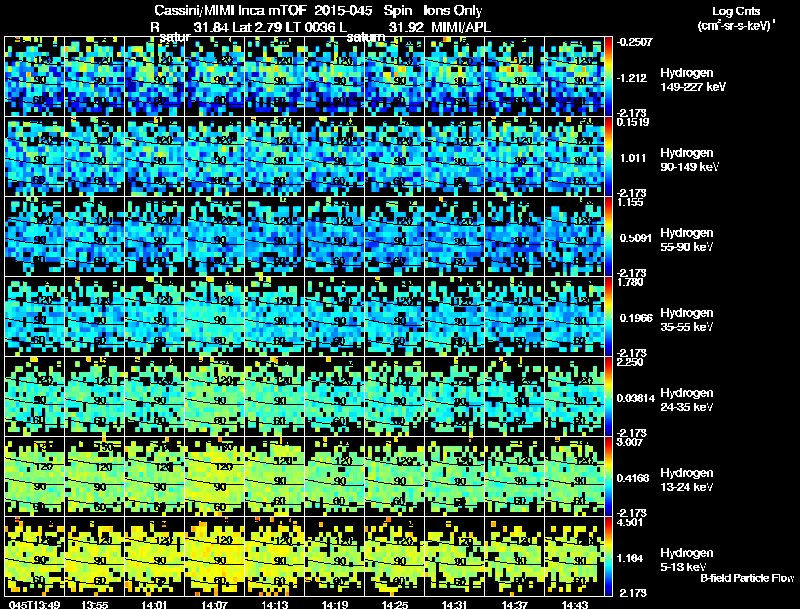Open the 35-55 keV panel at 14:31
This screenshot has height=609, width=800.
point(455,317)
